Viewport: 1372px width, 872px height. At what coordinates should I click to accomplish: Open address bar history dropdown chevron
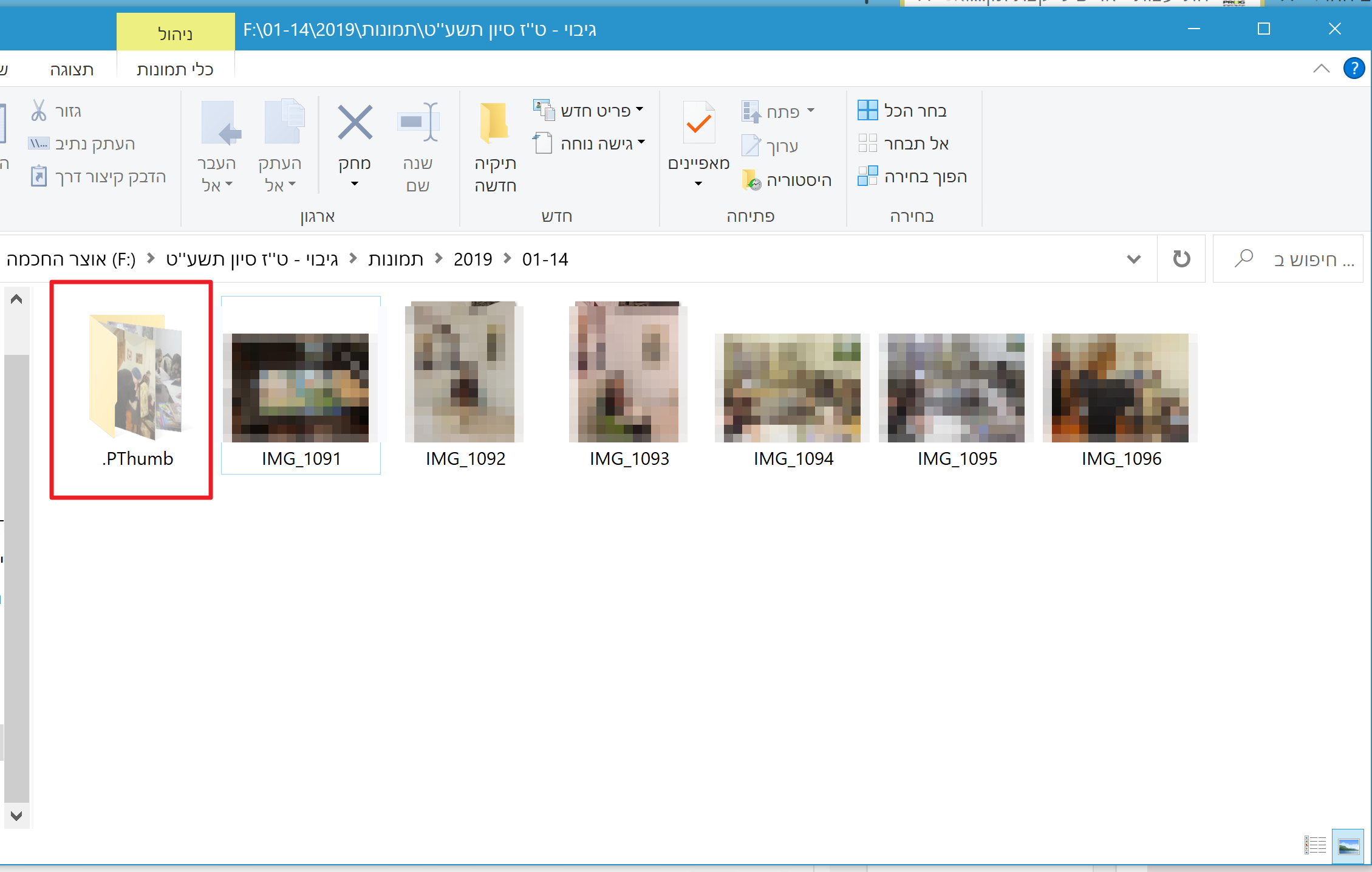point(1133,259)
